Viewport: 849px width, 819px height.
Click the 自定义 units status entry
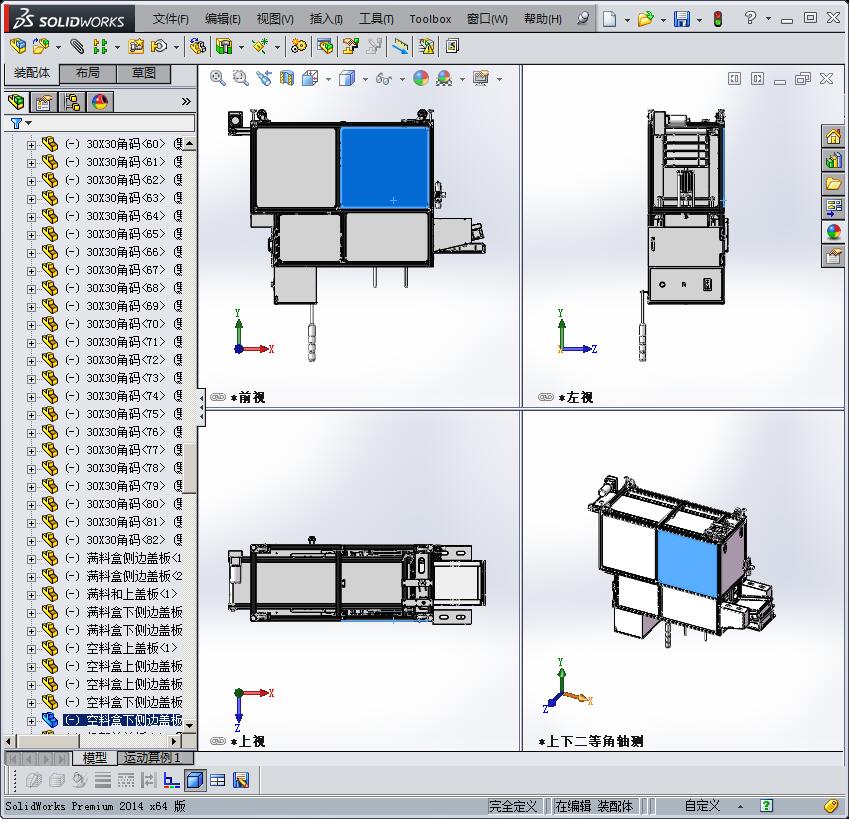pos(702,805)
